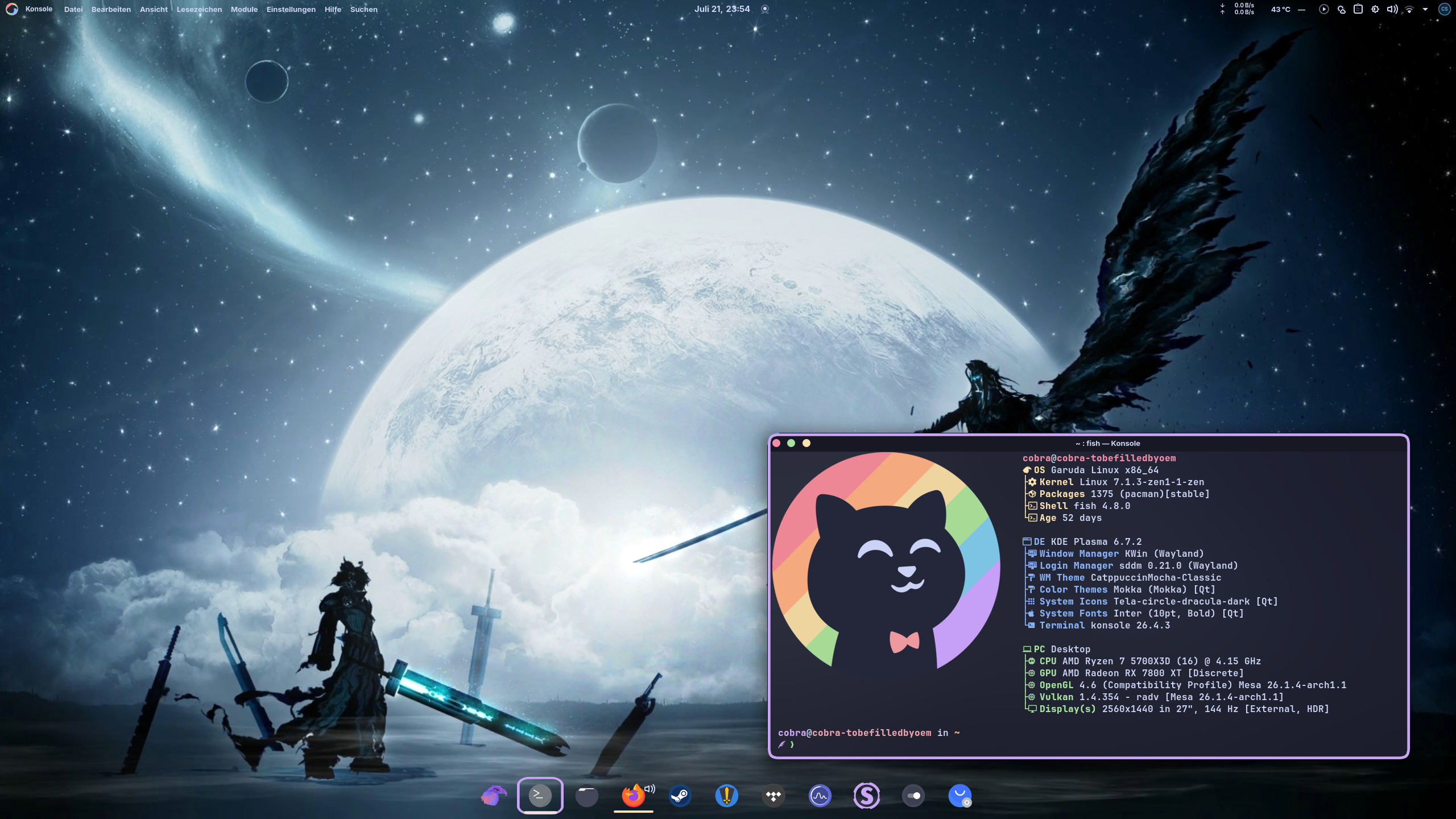Click the application logo in the top-left corner
This screenshot has width=1456, height=819.
[x=11, y=9]
